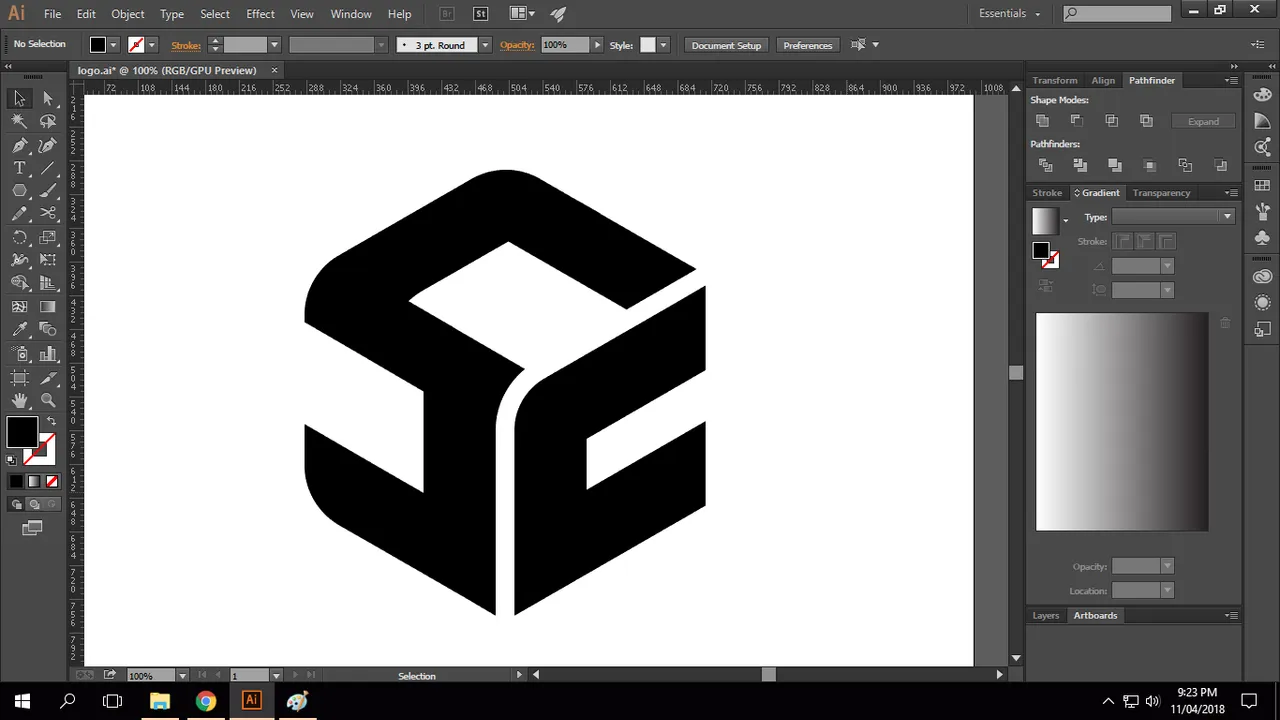Select the Mesh tool
1280x720 pixels.
(19, 307)
